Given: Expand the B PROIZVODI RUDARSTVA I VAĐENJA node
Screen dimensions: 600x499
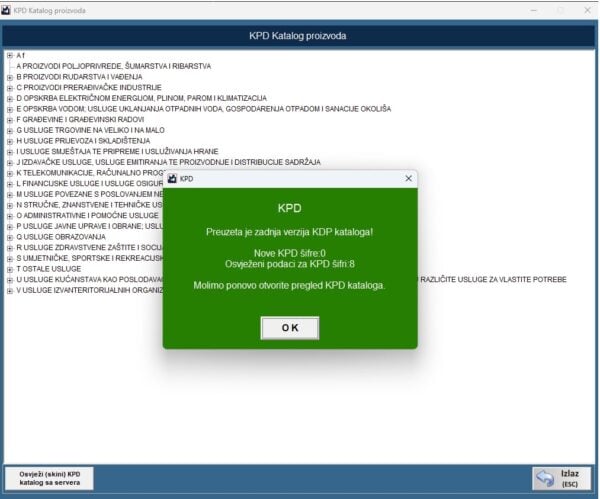Looking at the screenshot, I should click(x=10, y=76).
